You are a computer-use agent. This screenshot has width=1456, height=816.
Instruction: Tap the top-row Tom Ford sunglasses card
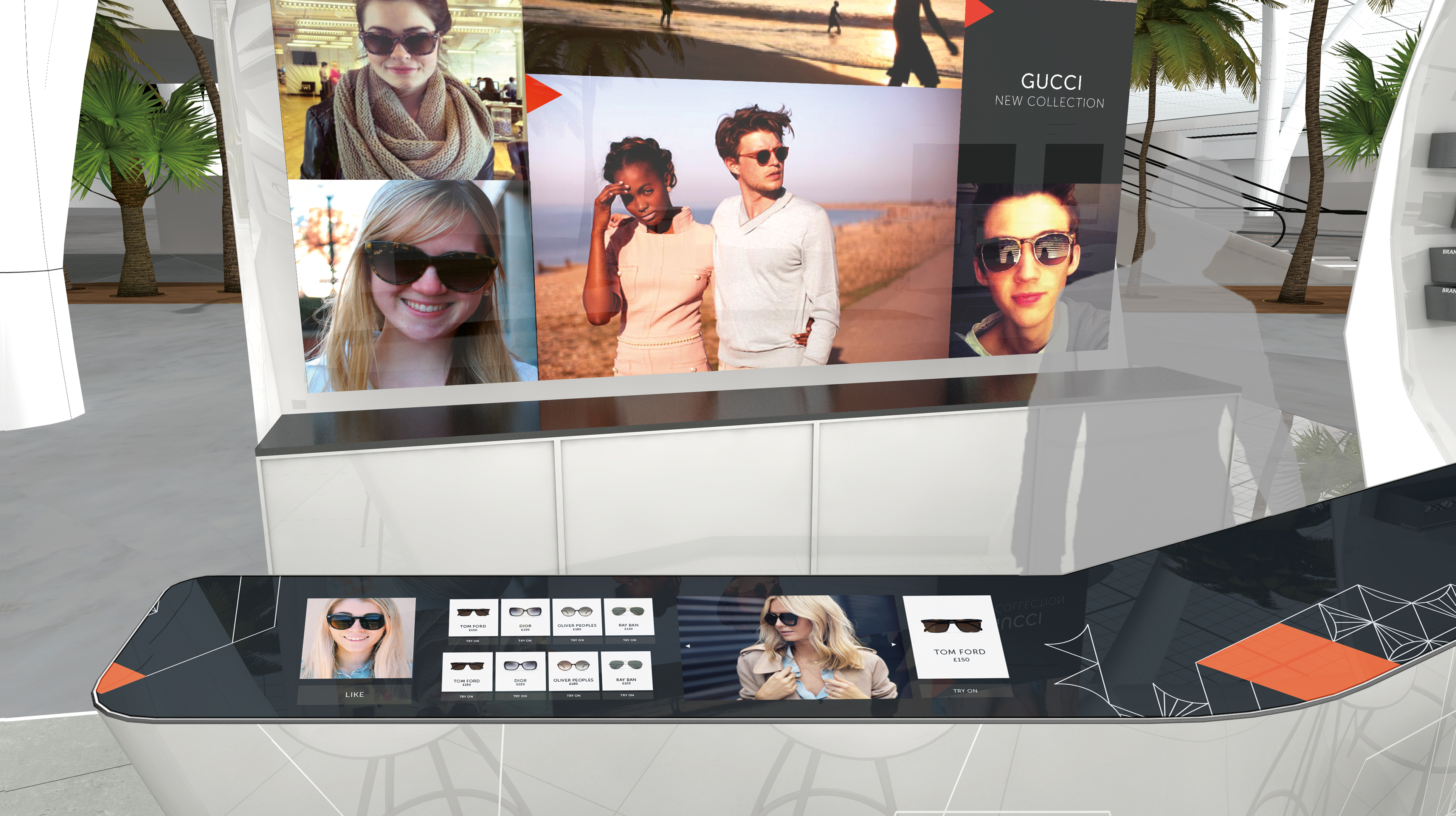point(473,617)
